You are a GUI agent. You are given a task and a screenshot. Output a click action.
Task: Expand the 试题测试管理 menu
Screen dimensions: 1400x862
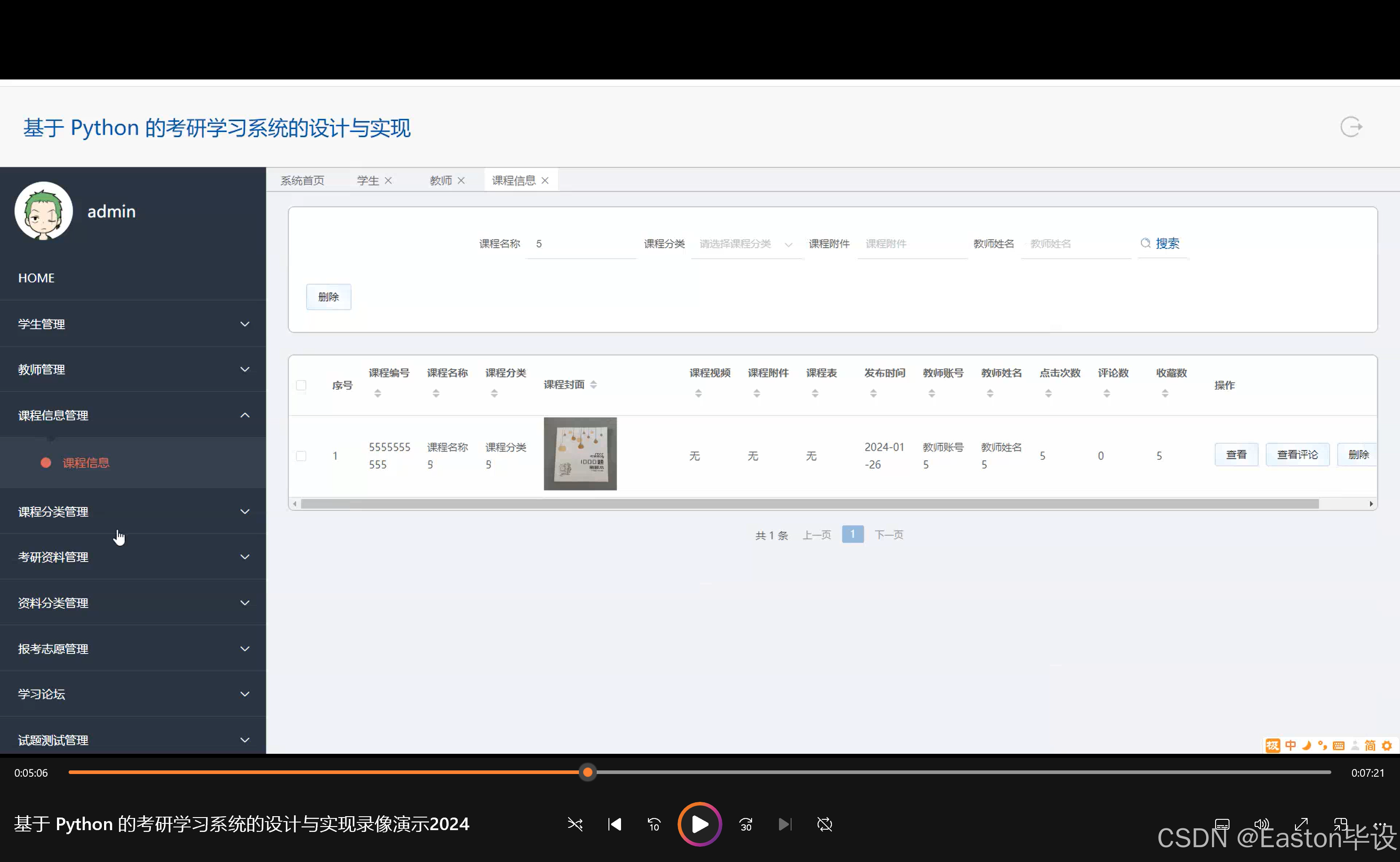pyautogui.click(x=133, y=740)
